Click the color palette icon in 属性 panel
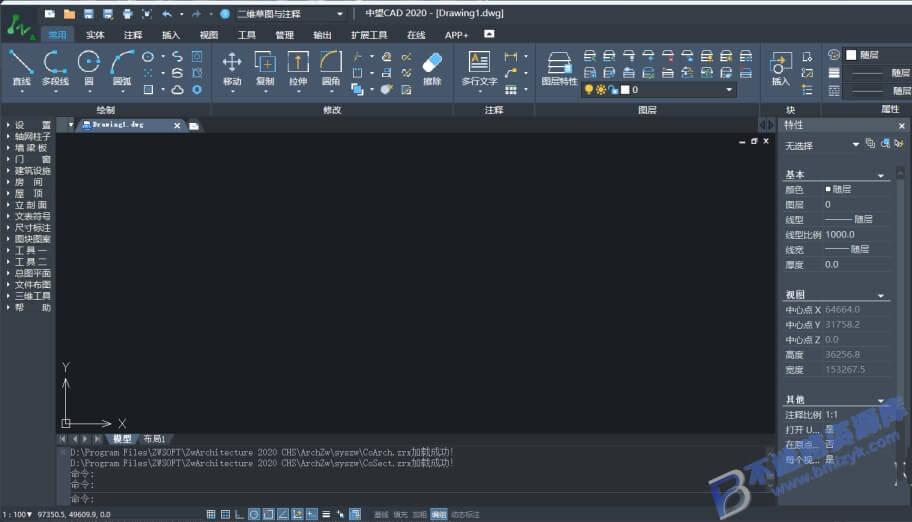 click(833, 55)
